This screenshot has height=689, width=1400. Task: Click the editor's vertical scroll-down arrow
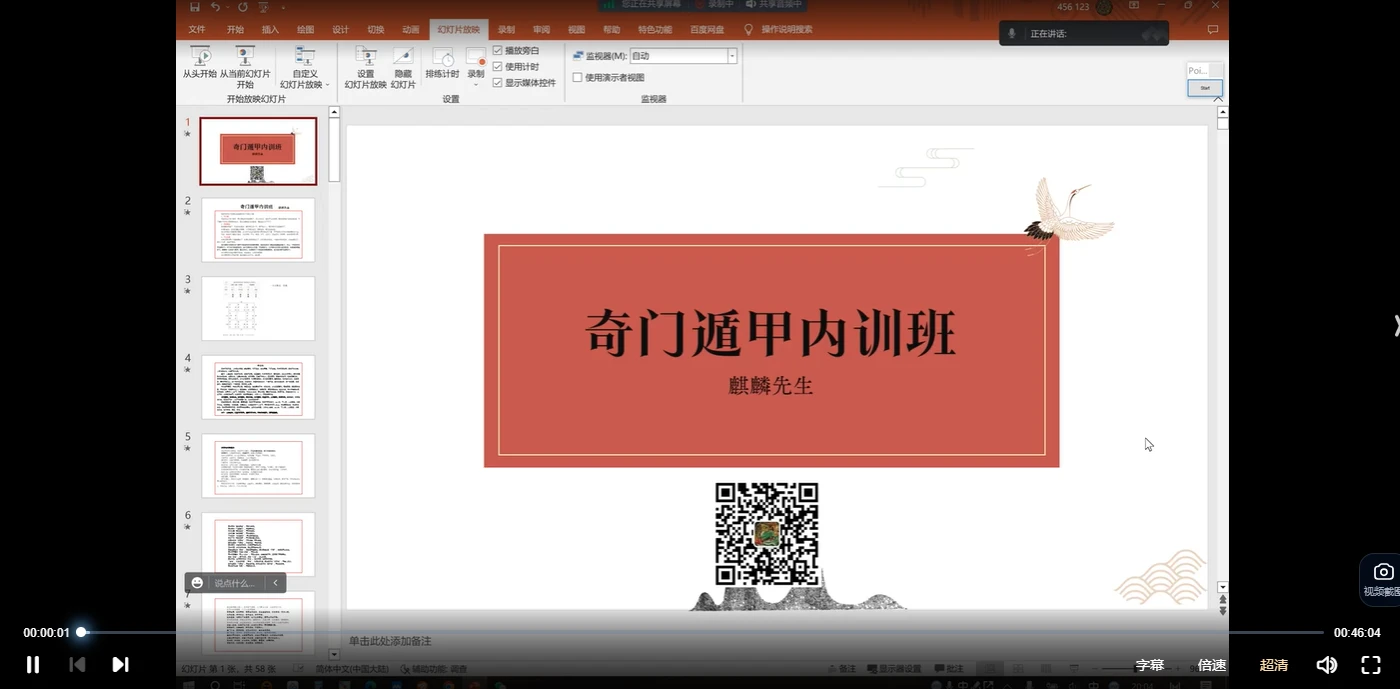1222,587
